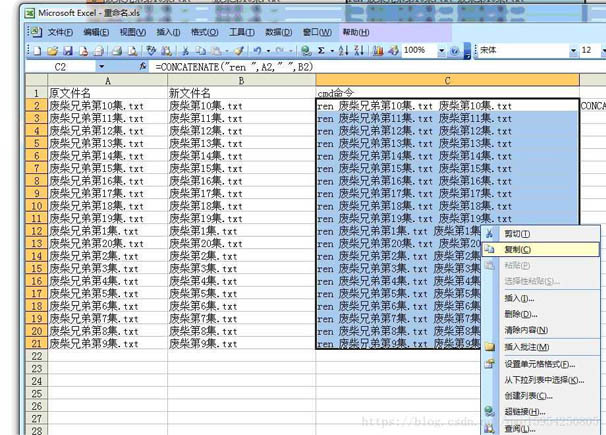The image size is (606, 435).
Task: Click the New workbook toolbar icon
Action: 38,50
